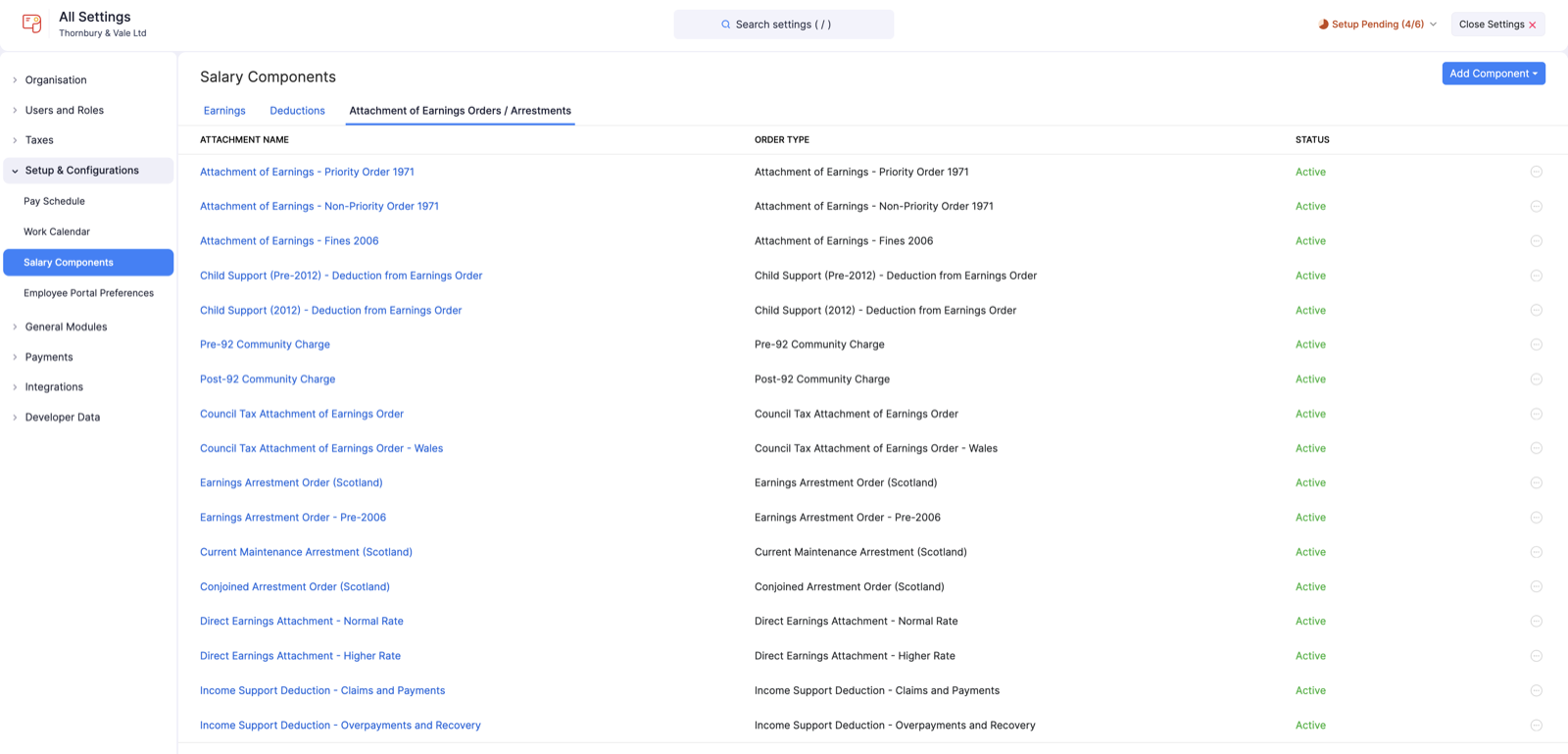Screen dimensions: 1568x754
Task: Select Attachment of Earnings Orders / Arrestments tab
Action: pyautogui.click(x=460, y=111)
